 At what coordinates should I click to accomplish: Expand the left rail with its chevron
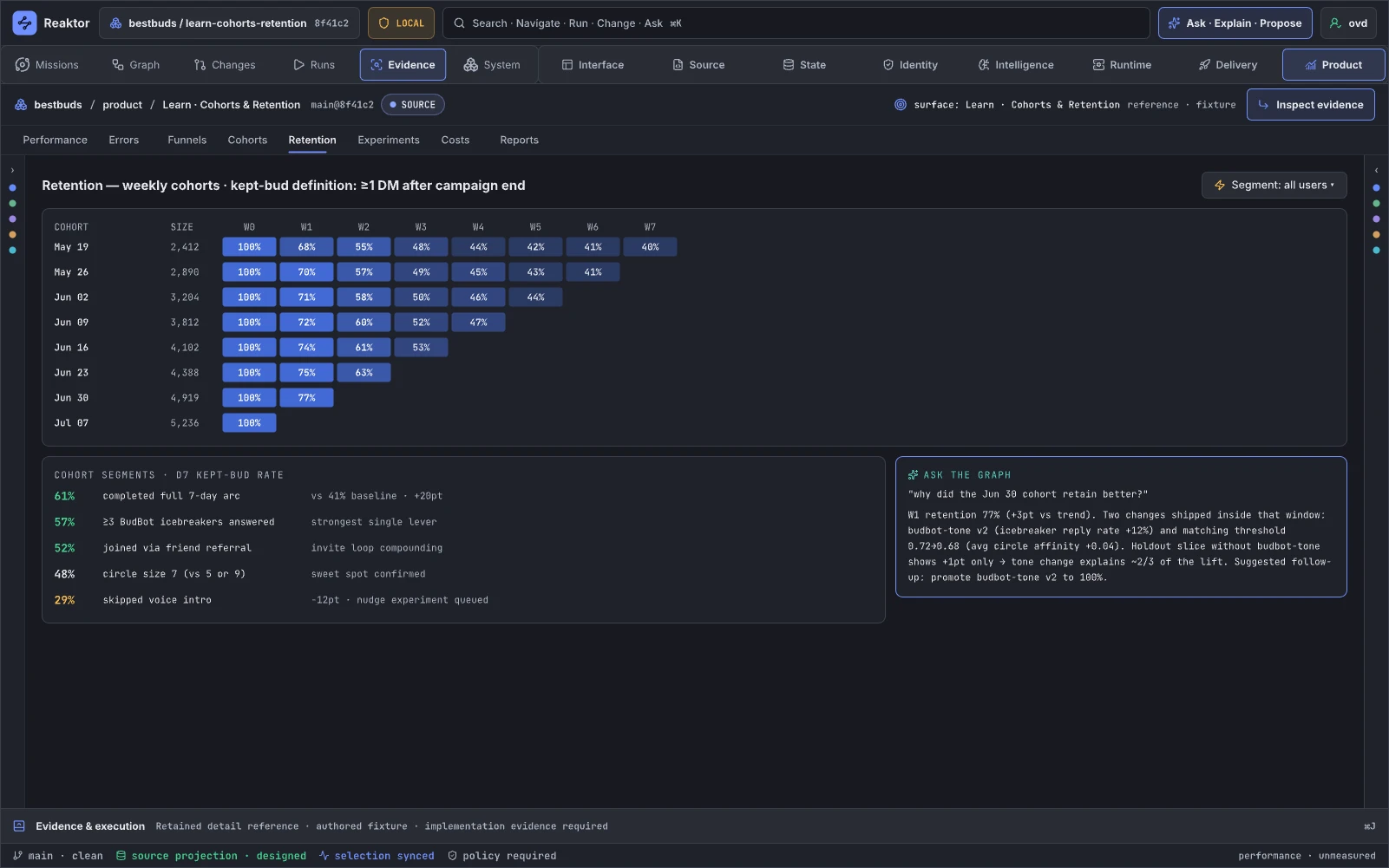click(x=12, y=171)
